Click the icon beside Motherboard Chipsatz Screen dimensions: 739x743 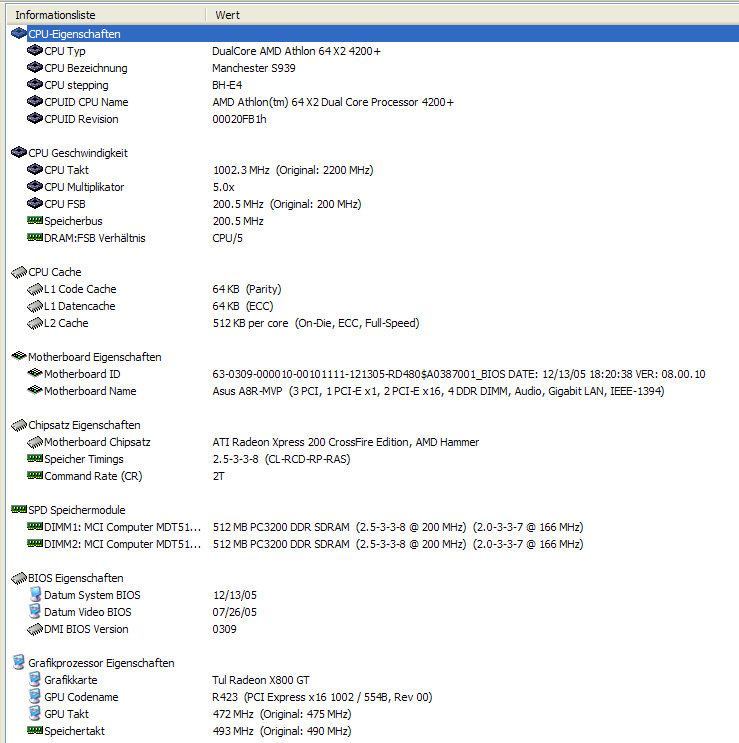[x=35, y=442]
